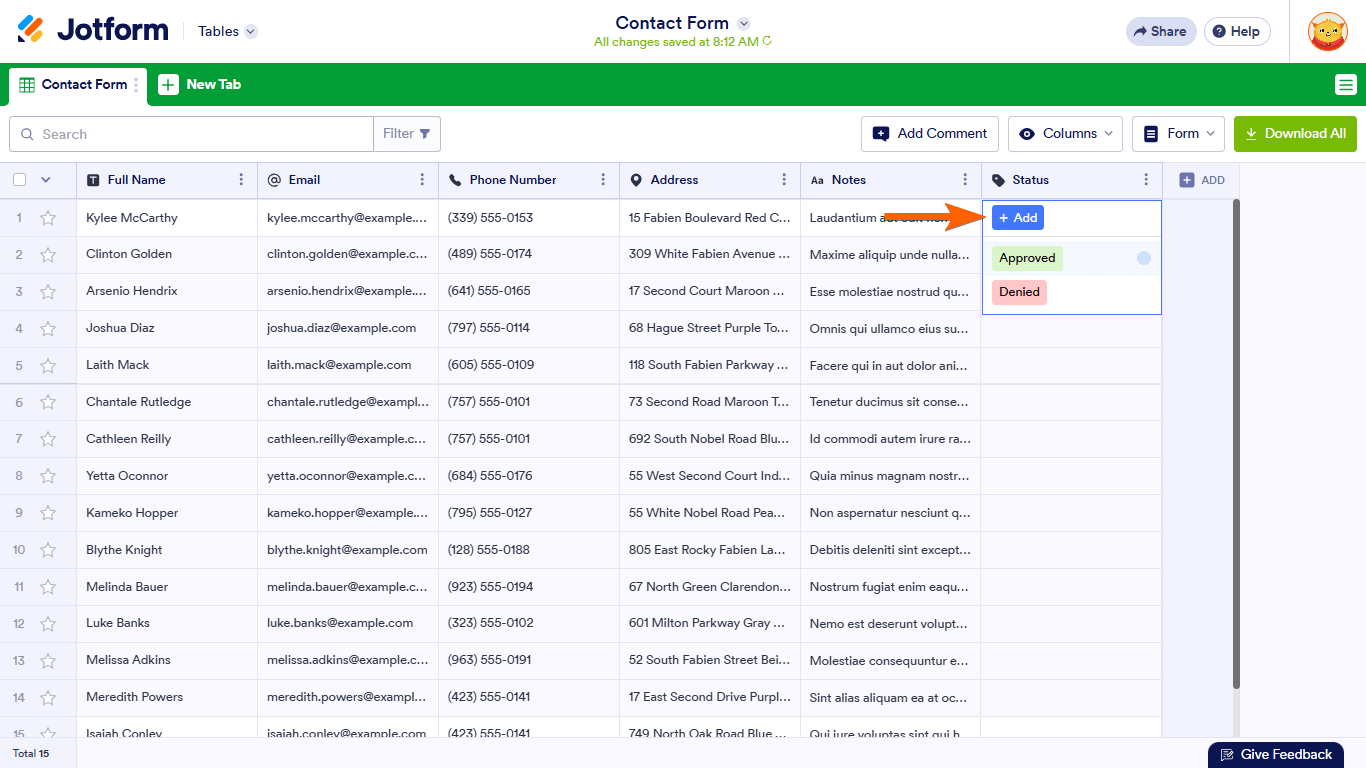Click Give Feedback
Image resolution: width=1366 pixels, height=768 pixels.
coord(1275,755)
